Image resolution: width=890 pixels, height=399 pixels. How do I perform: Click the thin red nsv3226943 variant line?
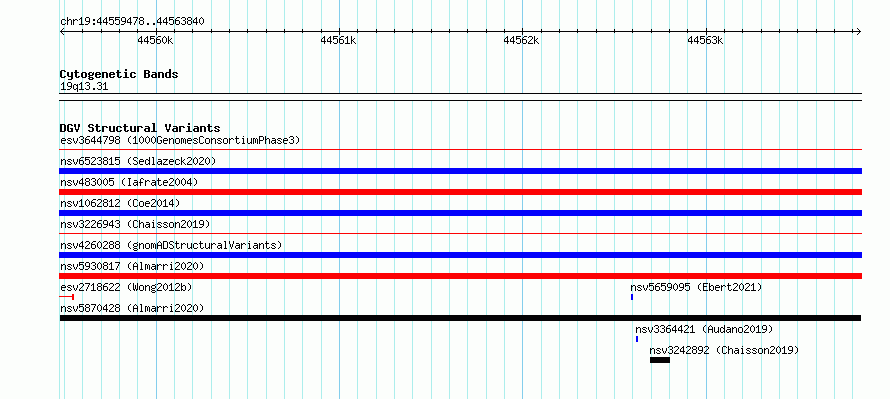click(461, 233)
